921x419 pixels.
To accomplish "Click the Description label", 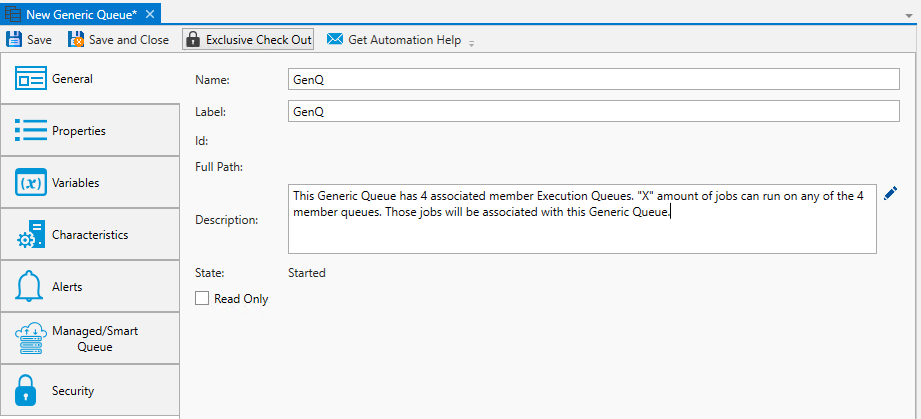I will click(x=226, y=220).
